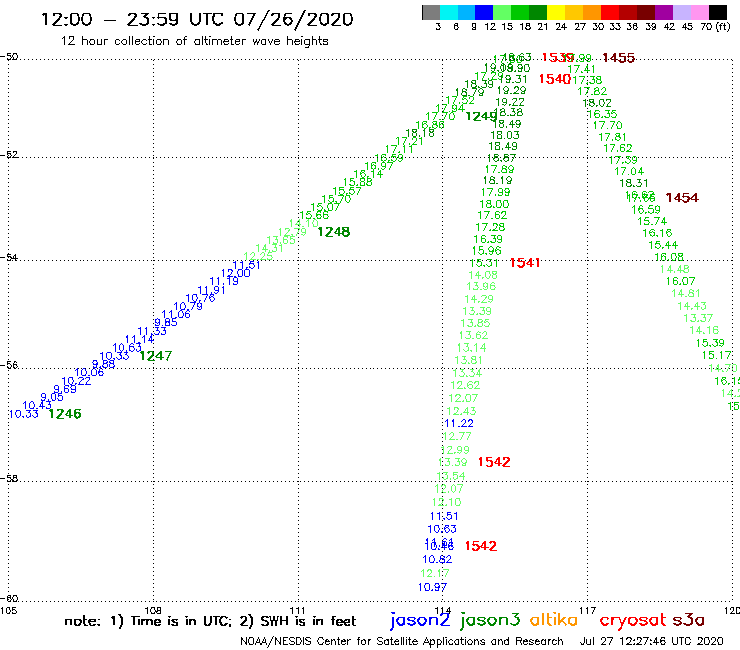Click wave height value 10.43
Screen dimensions: 740x650
point(37,405)
